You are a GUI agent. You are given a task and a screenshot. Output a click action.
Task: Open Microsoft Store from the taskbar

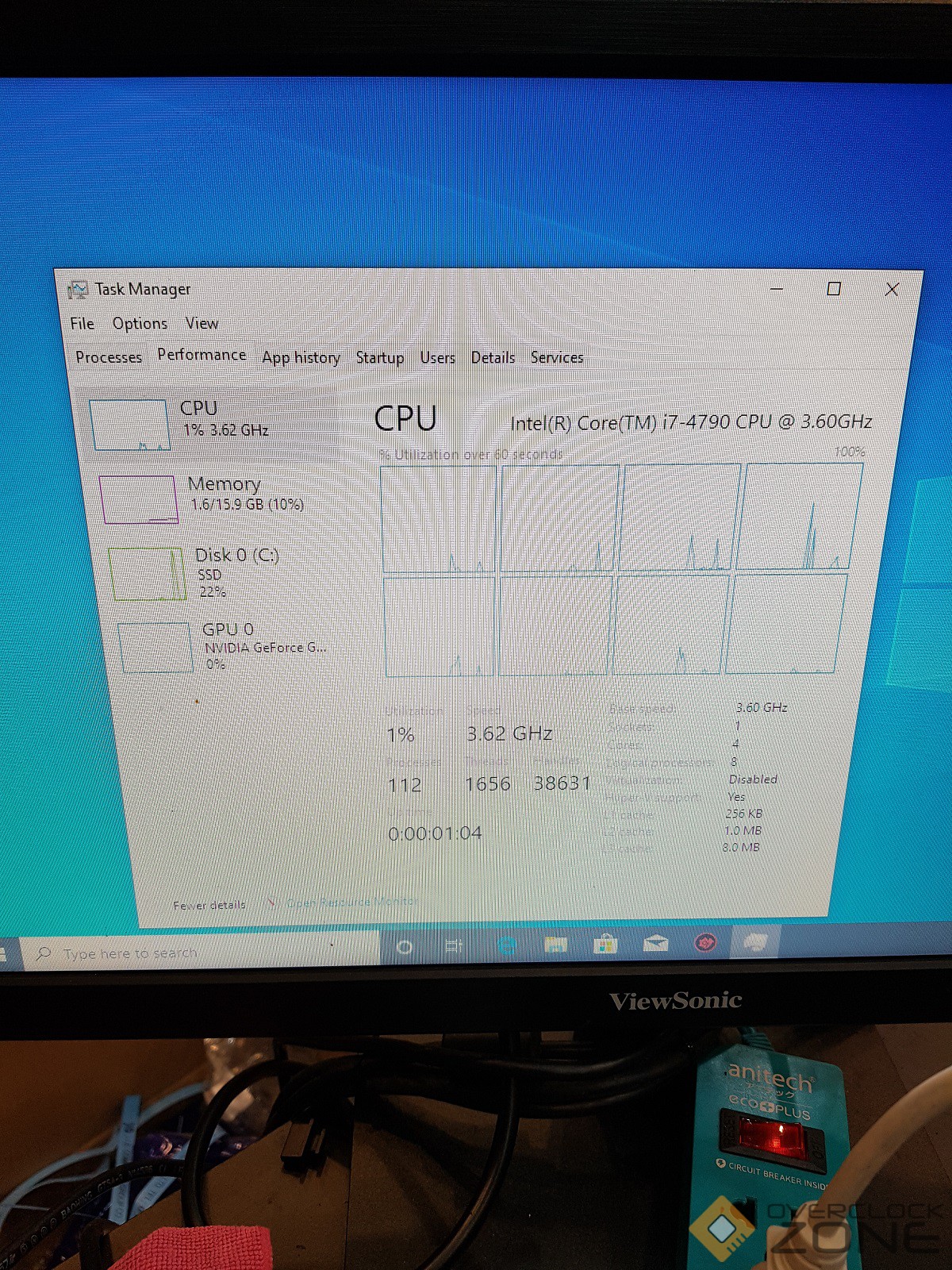(605, 943)
